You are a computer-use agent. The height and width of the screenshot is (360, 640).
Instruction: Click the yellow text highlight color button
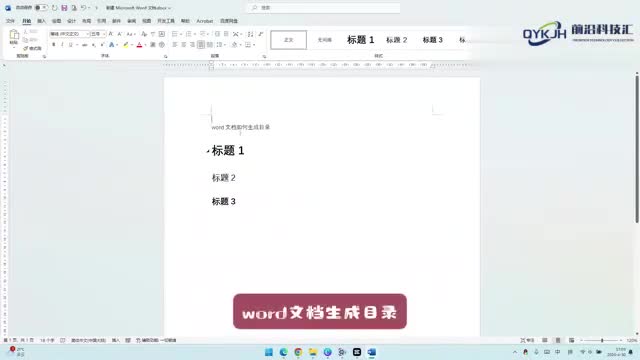click(x=126, y=44)
